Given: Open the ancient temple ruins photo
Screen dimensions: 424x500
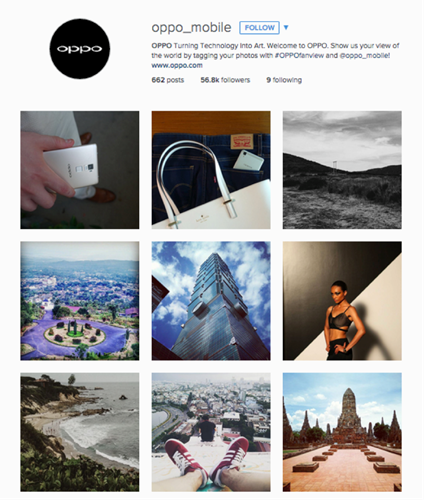Looking at the screenshot, I should point(342,432).
